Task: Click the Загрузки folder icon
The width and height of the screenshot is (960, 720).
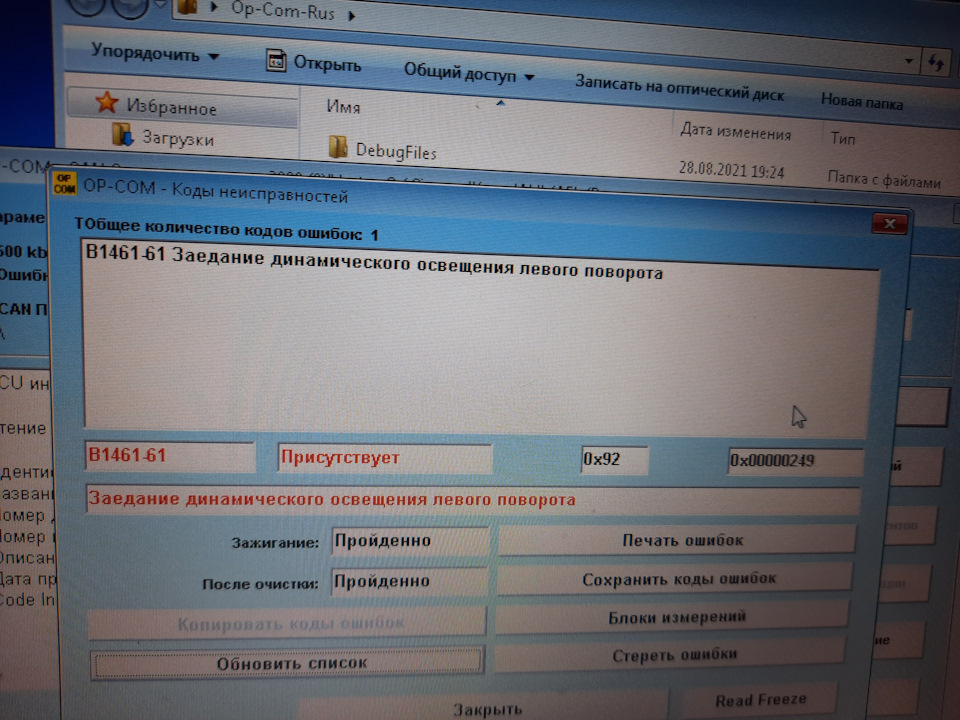Action: click(122, 134)
